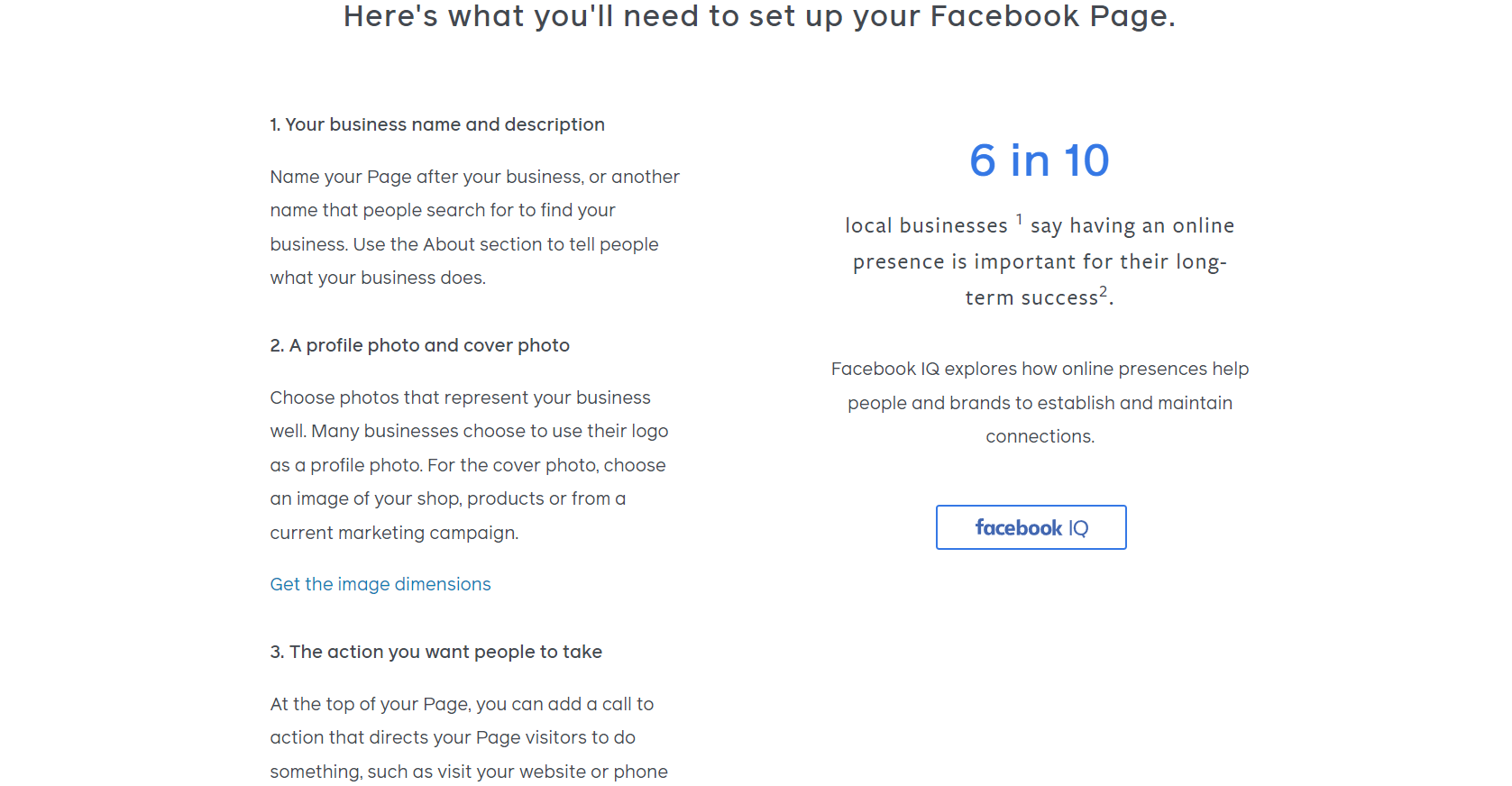Click the page title about Facebook Page setup
The image size is (1512, 786).
[759, 16]
